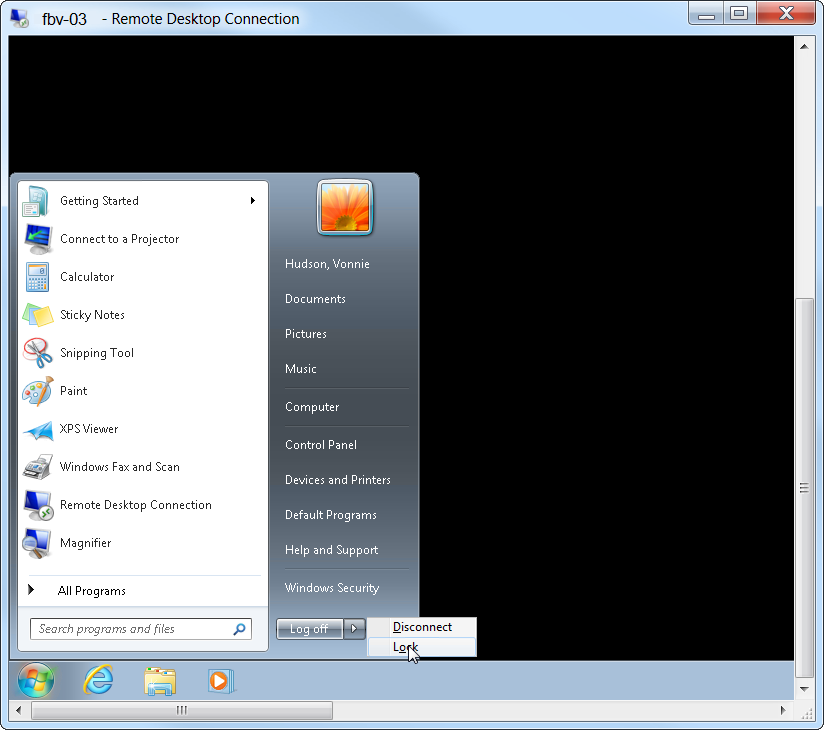
Task: Launch Windows Fax and Scan icon
Action: click(37, 467)
